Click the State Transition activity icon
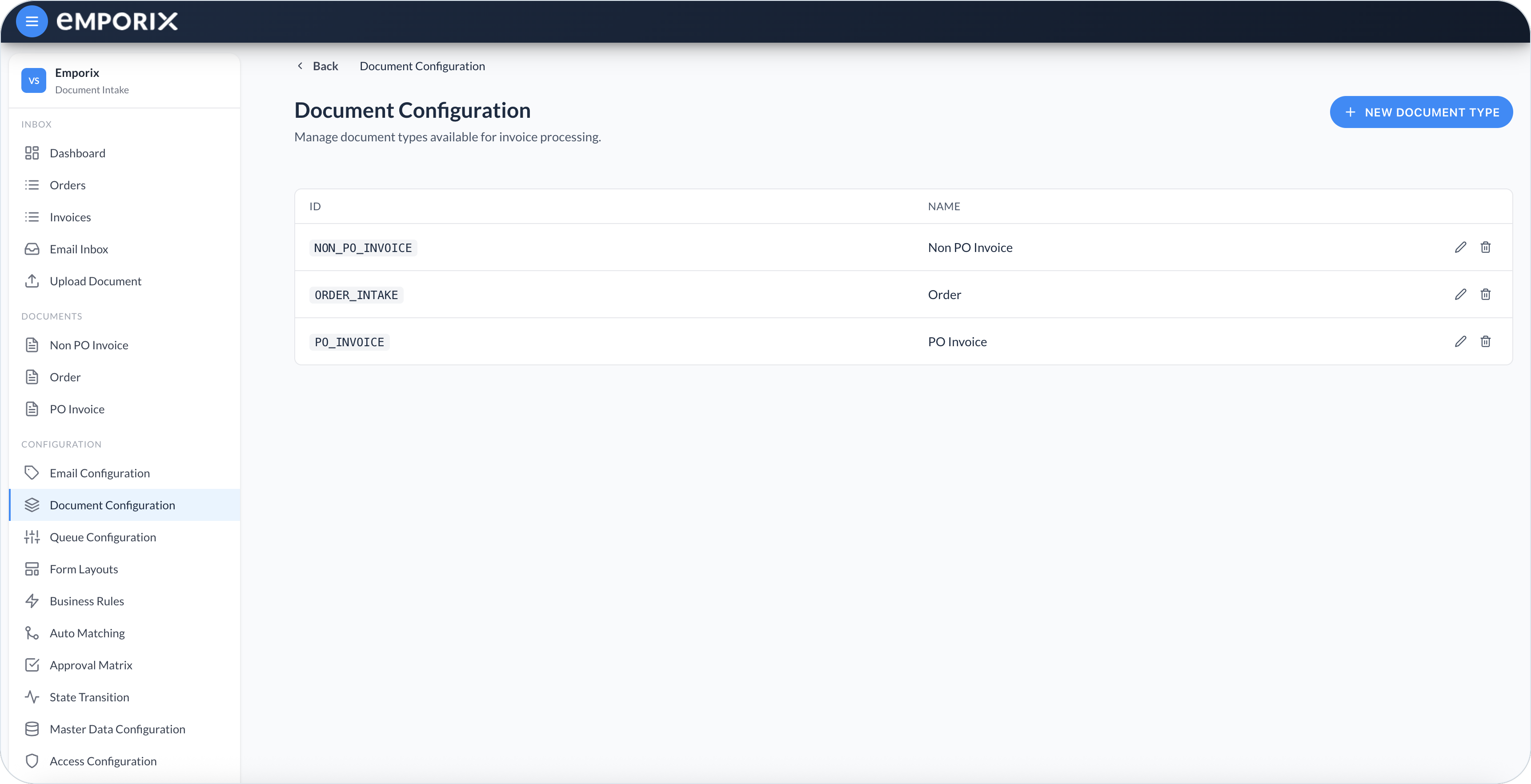Image resolution: width=1531 pixels, height=784 pixels. click(32, 697)
